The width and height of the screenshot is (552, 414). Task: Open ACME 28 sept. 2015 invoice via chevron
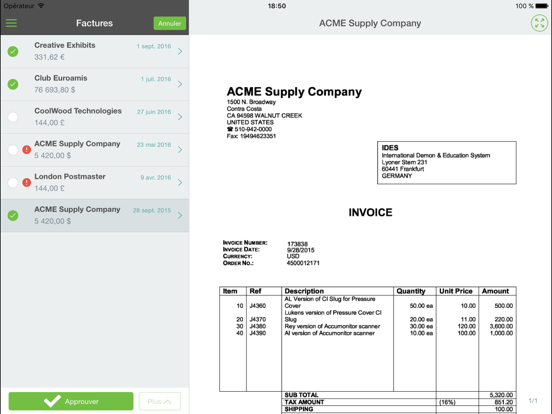180,215
